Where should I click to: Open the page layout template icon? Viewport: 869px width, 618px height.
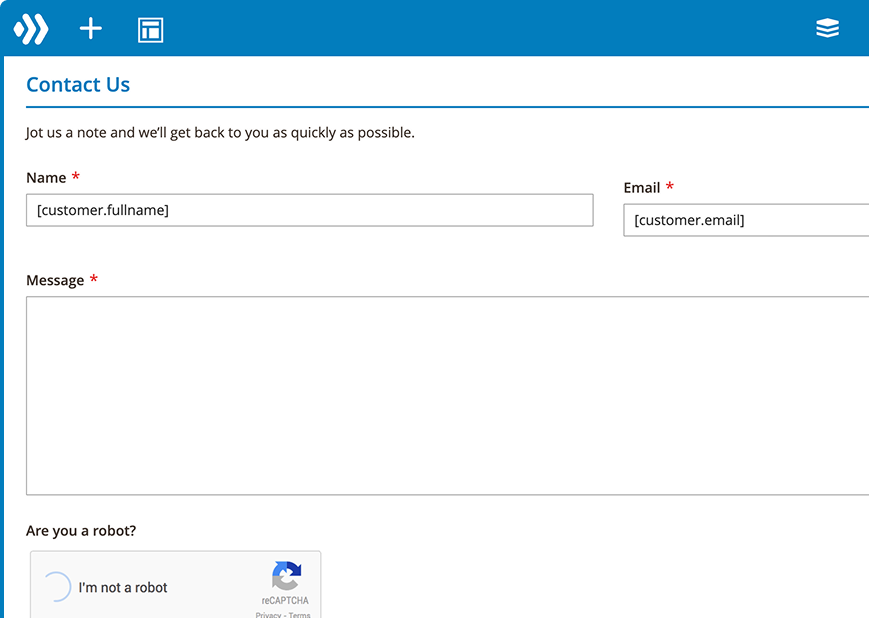(150, 30)
